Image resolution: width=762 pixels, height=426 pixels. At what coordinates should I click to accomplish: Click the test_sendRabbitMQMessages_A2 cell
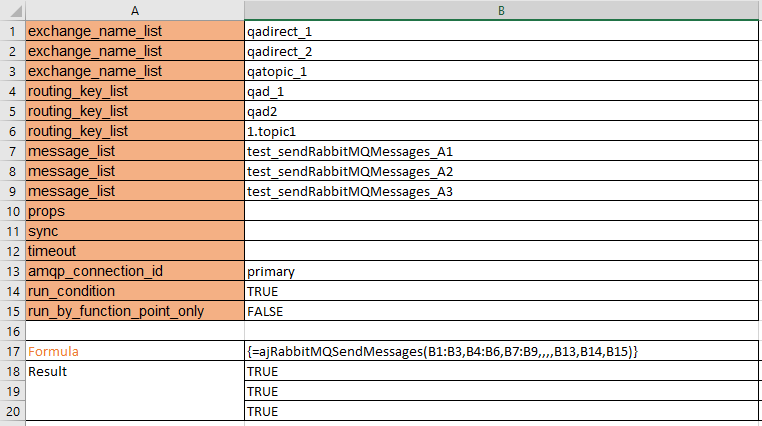(501, 171)
